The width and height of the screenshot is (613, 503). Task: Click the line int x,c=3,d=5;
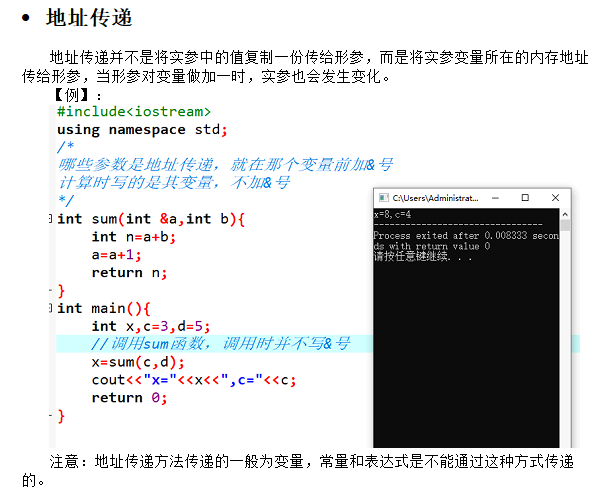coord(151,326)
